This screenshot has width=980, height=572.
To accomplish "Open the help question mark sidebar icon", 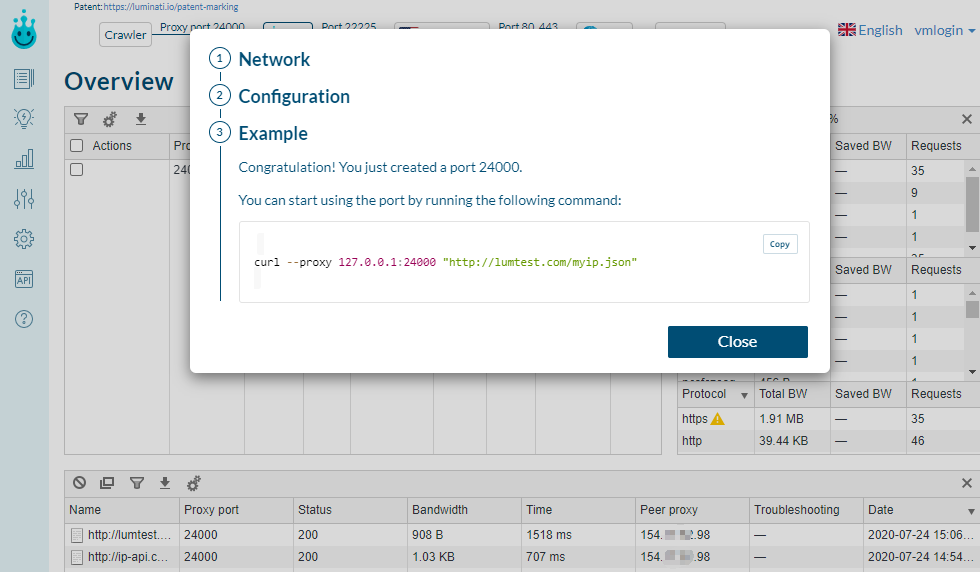I will 24,319.
